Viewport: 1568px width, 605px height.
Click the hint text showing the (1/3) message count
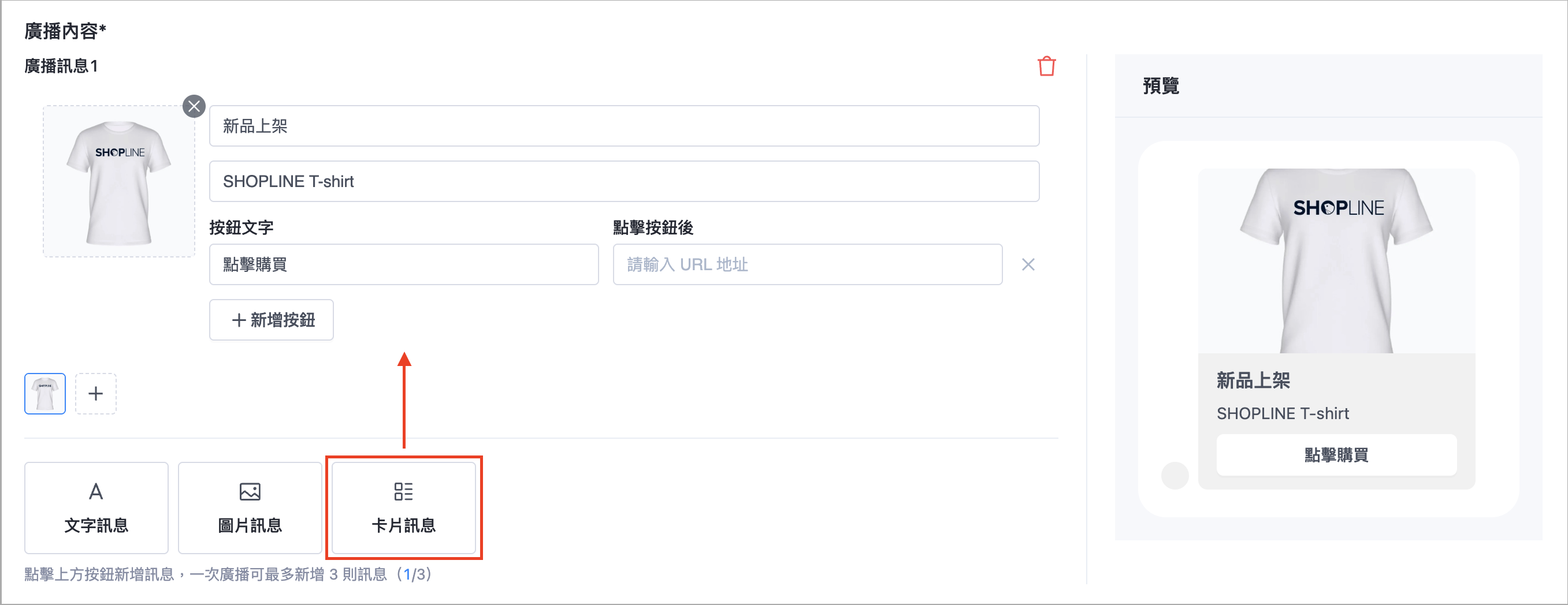point(228,574)
